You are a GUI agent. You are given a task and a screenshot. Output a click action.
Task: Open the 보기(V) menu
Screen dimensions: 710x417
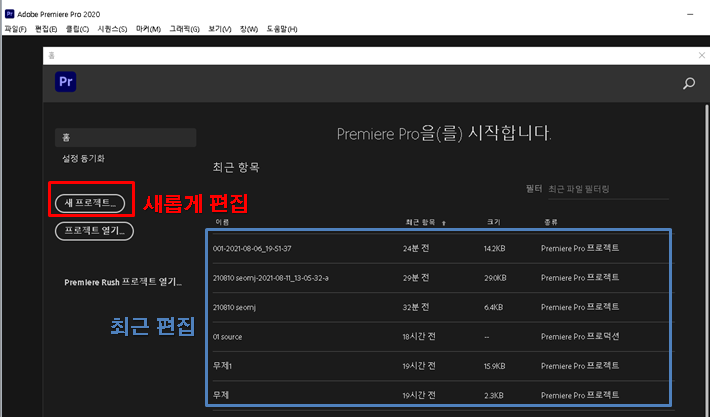pyautogui.click(x=220, y=29)
